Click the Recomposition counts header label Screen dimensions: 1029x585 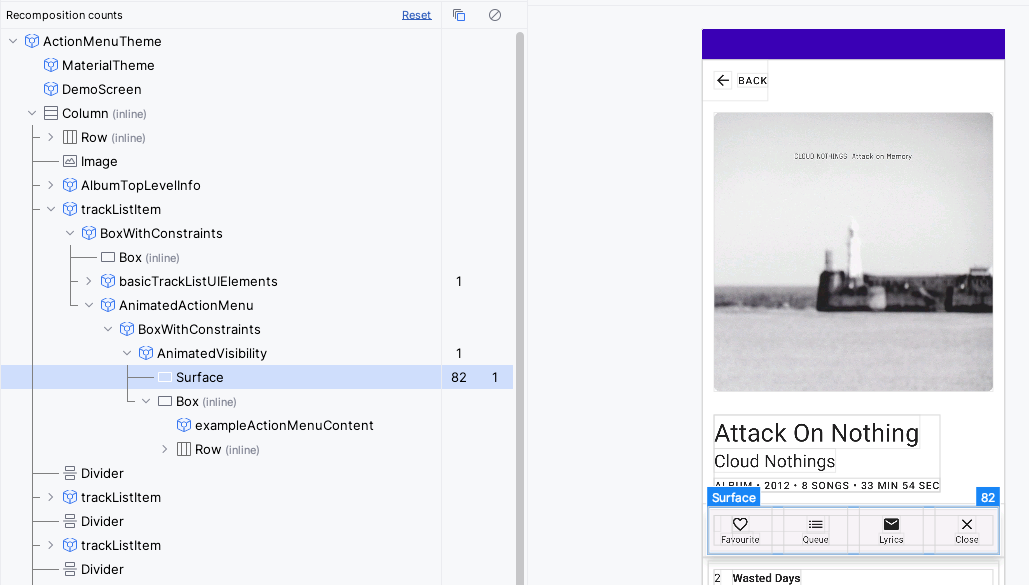[x=64, y=15]
